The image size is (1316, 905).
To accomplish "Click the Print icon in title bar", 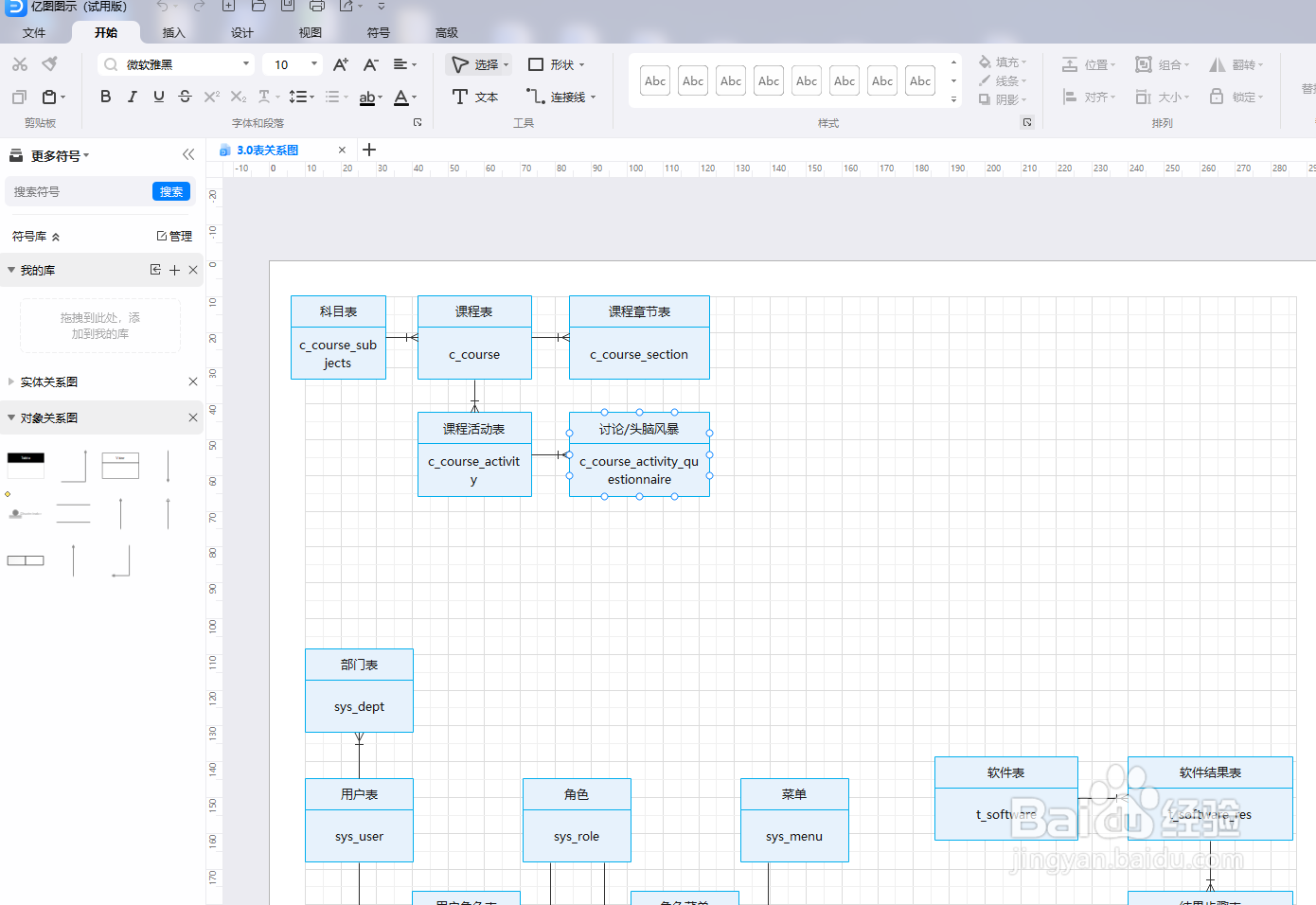I will (317, 6).
